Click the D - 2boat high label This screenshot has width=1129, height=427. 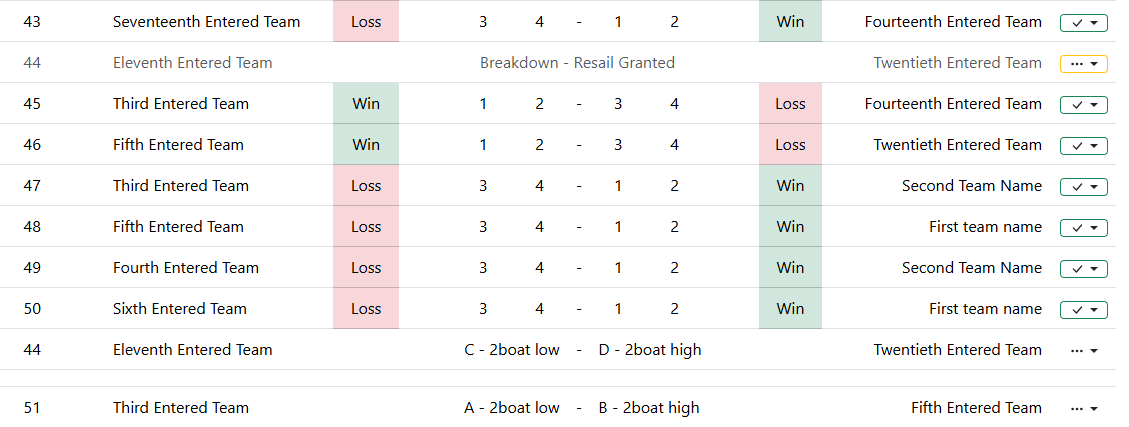click(x=650, y=350)
